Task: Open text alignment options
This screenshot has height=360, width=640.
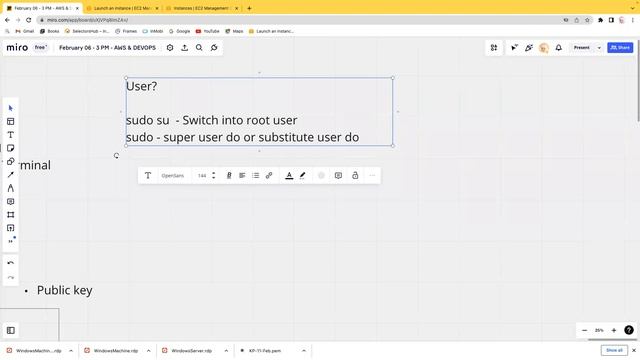Action: click(x=242, y=176)
